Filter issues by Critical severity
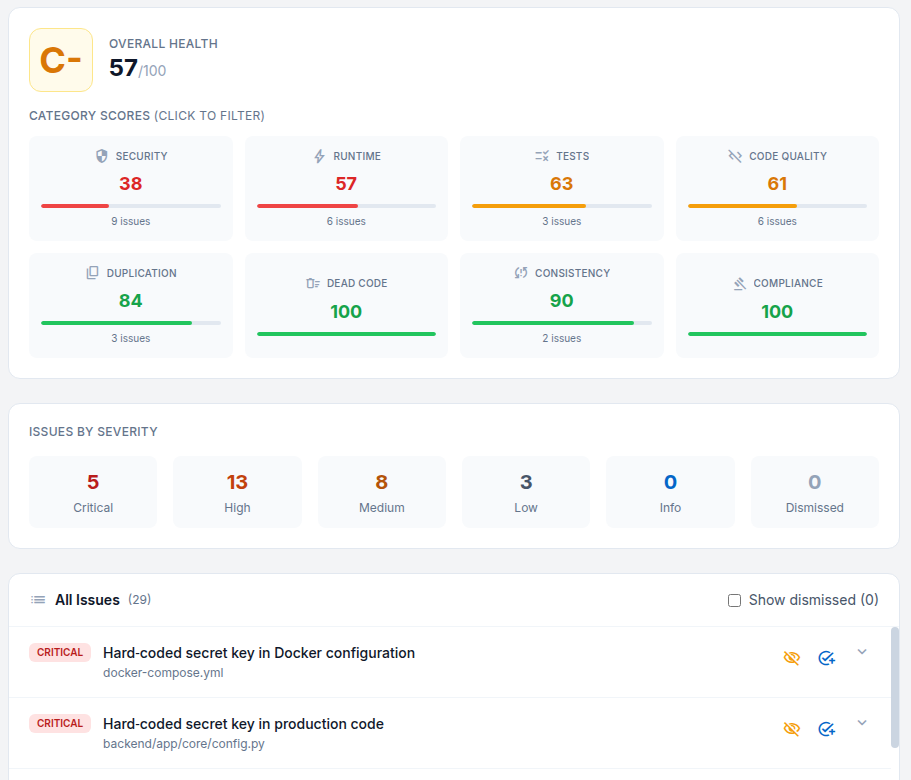 coord(93,491)
